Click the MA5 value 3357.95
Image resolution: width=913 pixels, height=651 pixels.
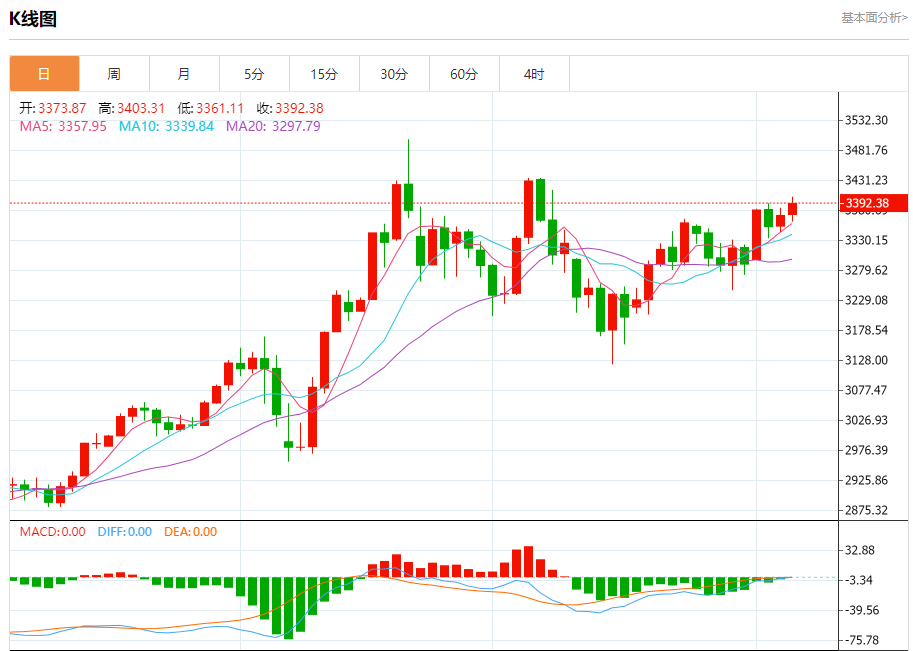pos(82,126)
